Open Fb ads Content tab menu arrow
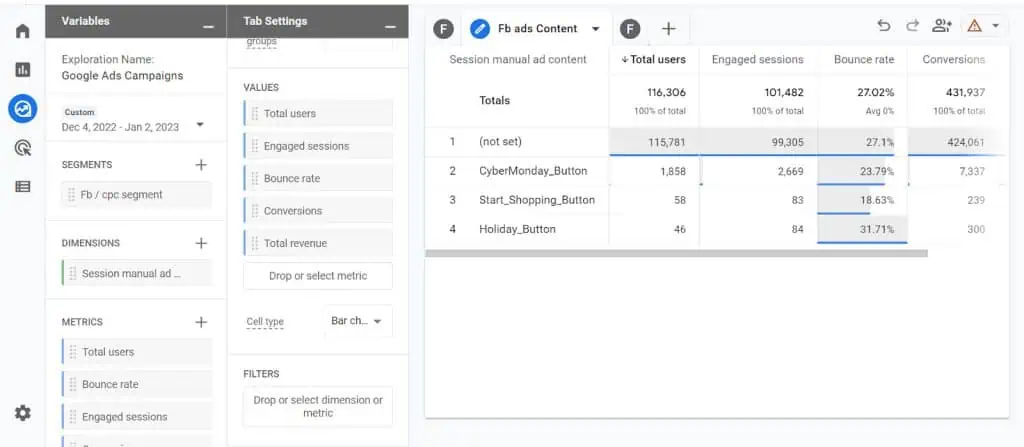 coord(595,29)
